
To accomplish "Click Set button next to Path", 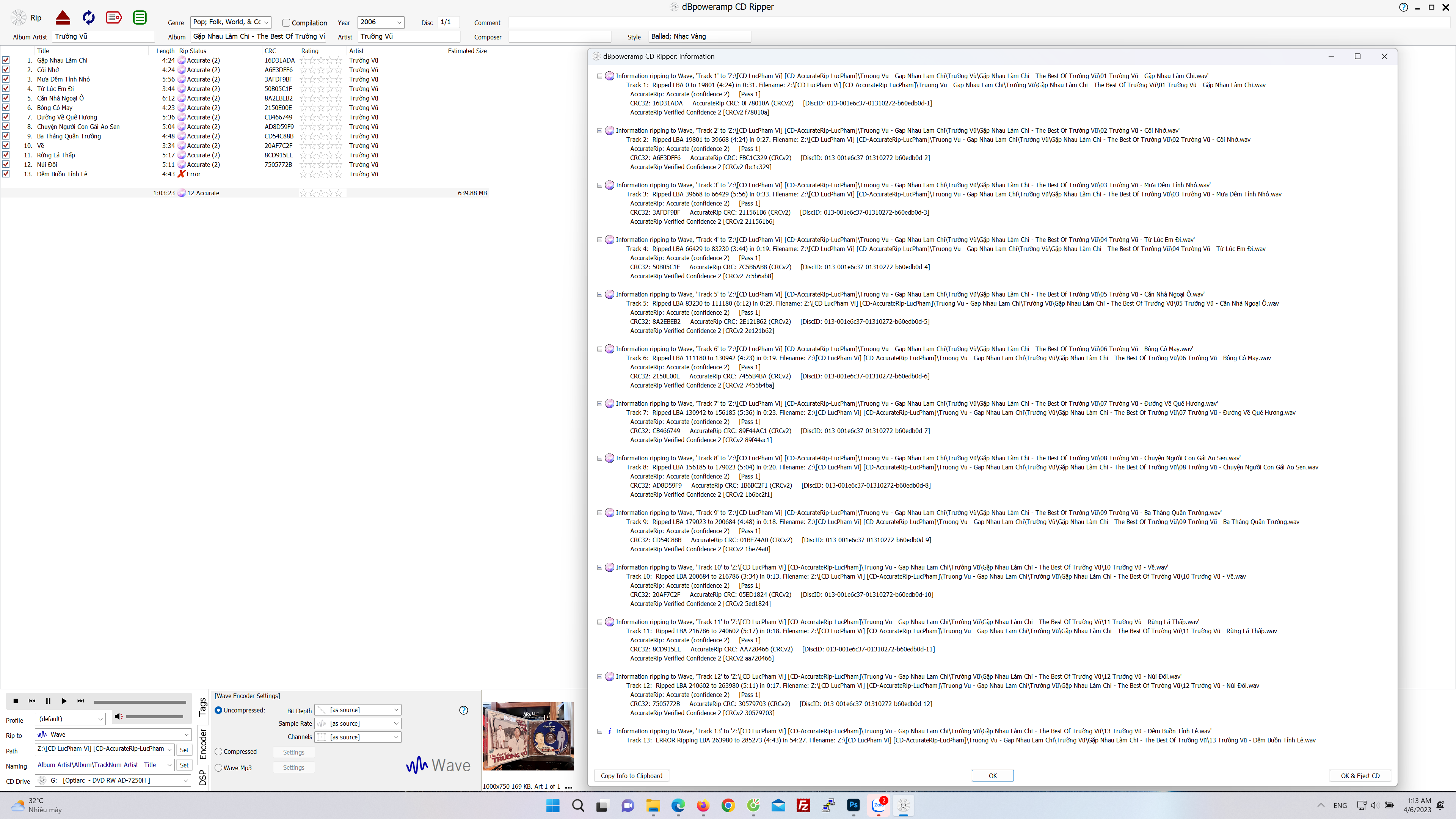I will [x=184, y=750].
